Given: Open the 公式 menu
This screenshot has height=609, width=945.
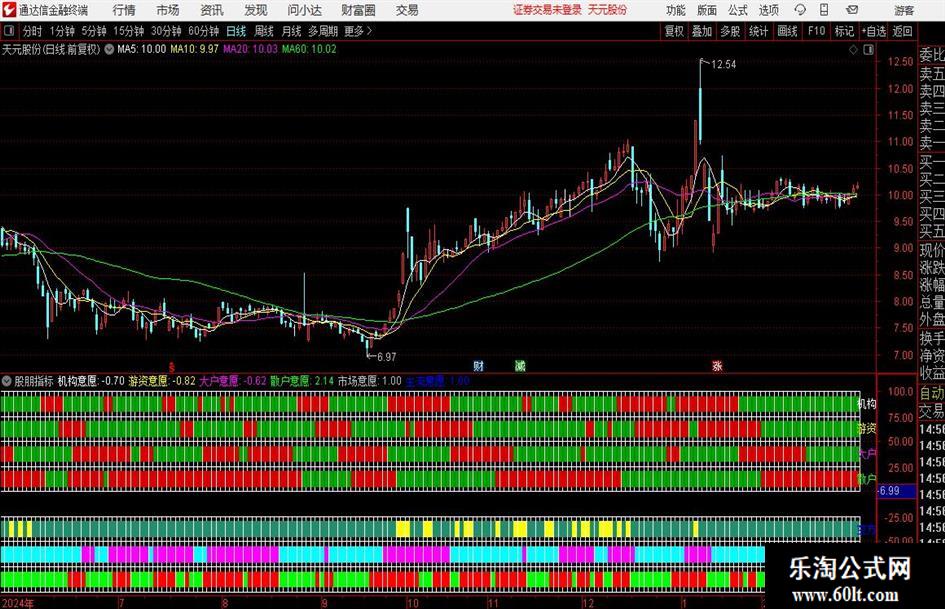Looking at the screenshot, I should pos(738,10).
